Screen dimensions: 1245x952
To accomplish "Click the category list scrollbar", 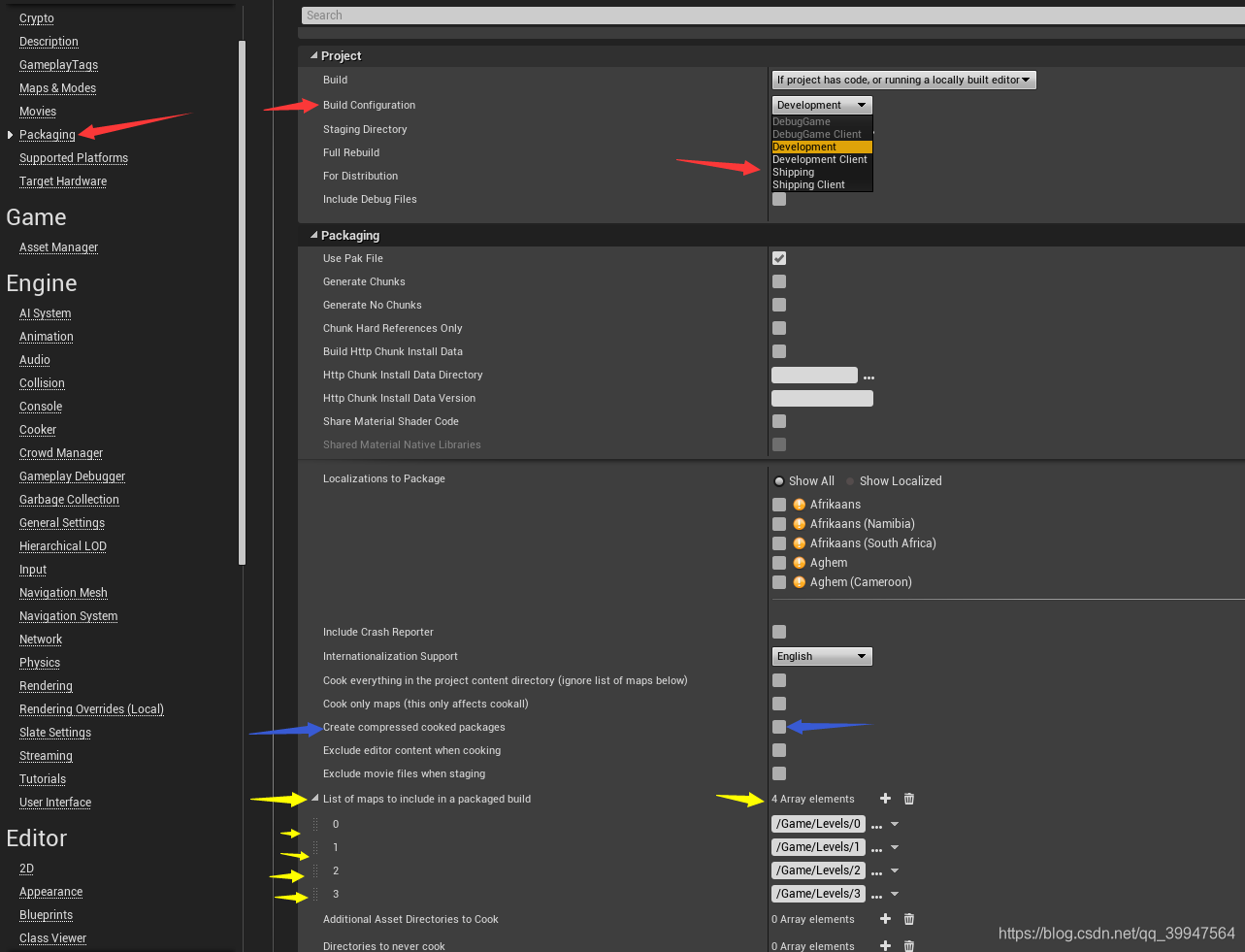I will click(x=242, y=301).
